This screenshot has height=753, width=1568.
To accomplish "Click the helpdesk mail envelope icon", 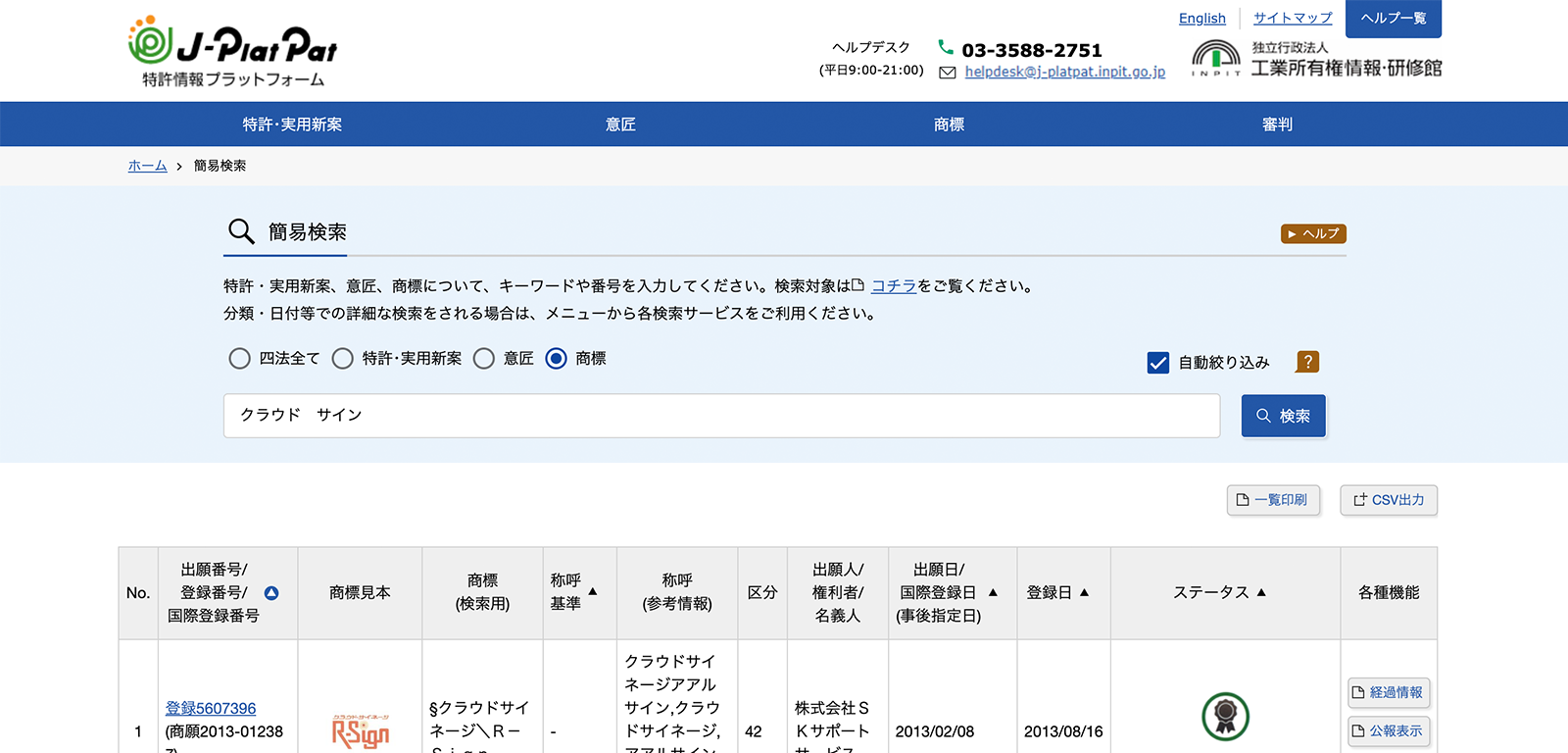I will (x=948, y=73).
